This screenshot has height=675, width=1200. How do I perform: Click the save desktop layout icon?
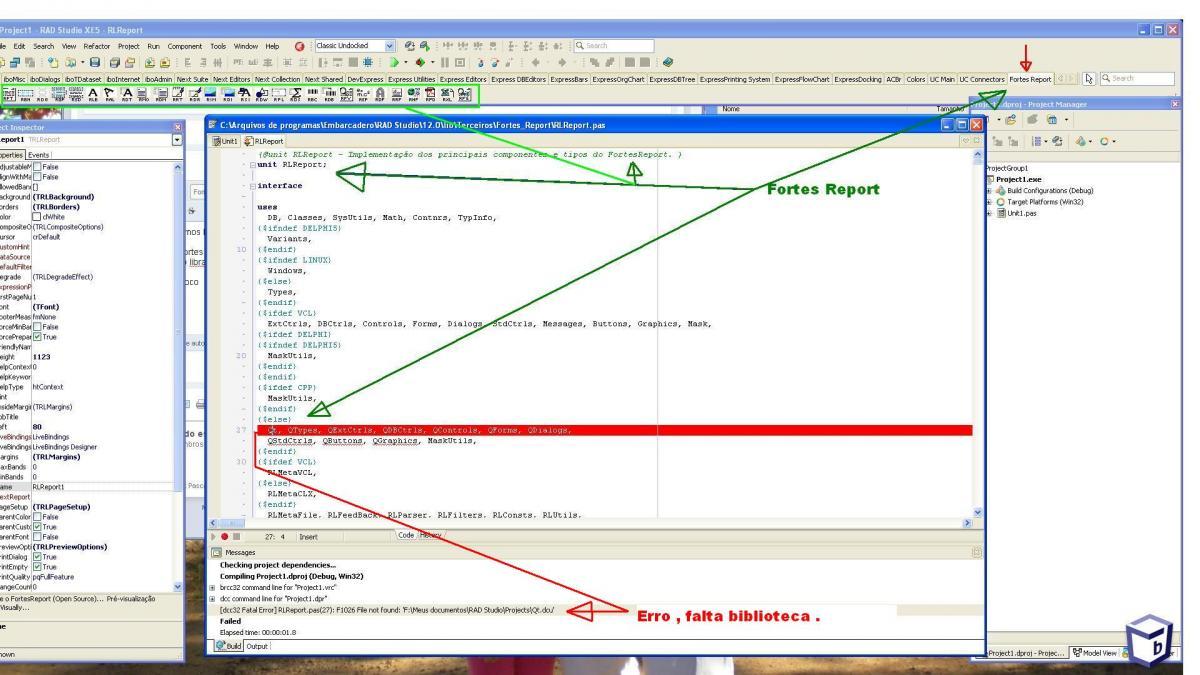coord(410,46)
